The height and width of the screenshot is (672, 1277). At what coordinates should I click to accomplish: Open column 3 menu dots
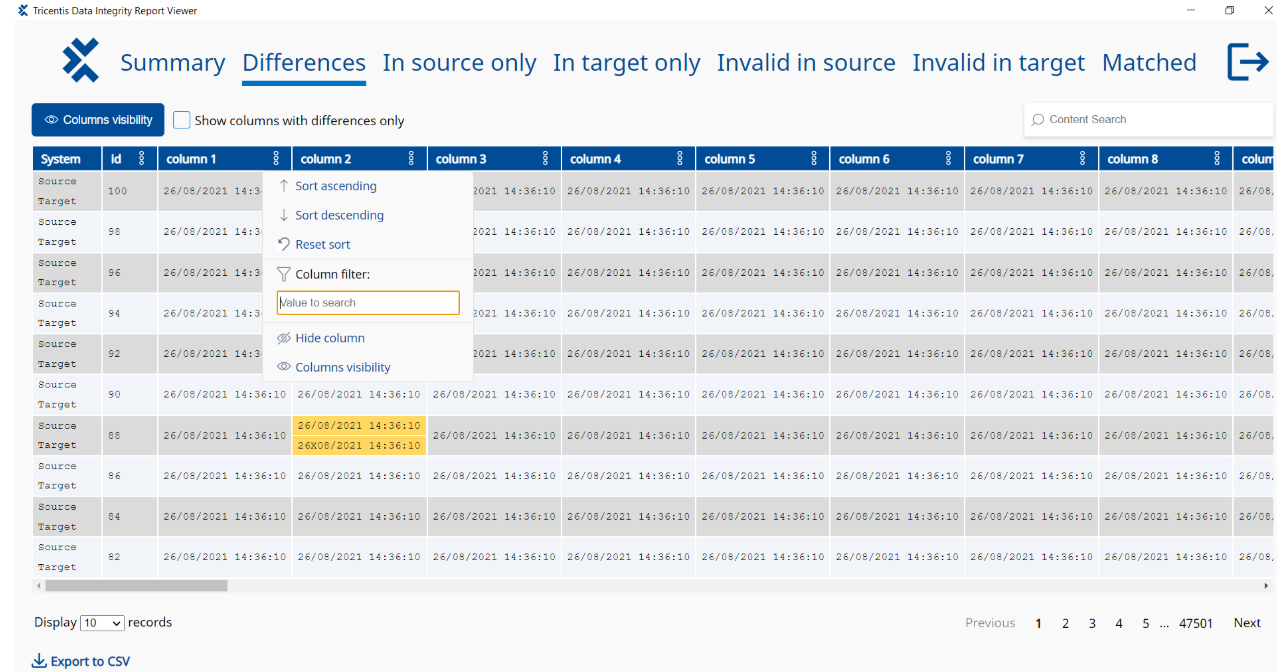click(x=545, y=158)
